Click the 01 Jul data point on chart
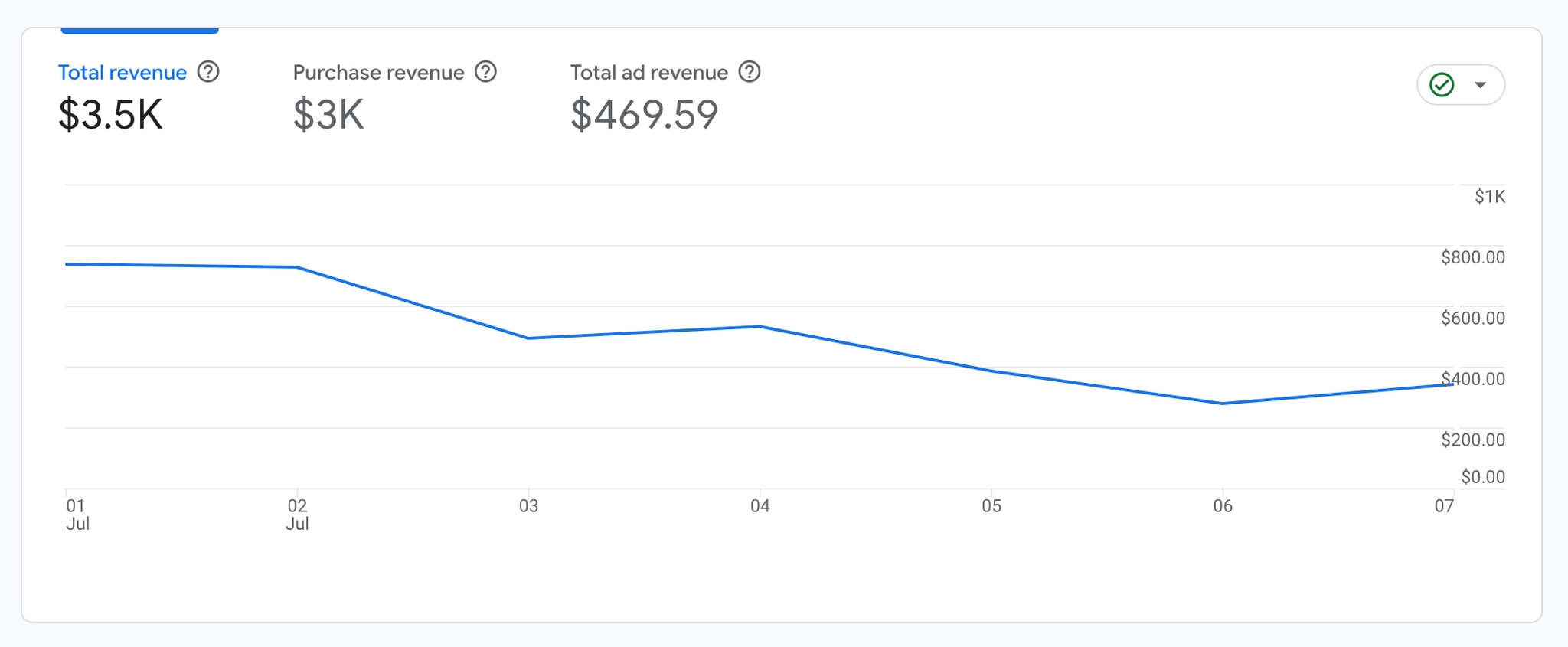The height and width of the screenshot is (647, 1568). tap(67, 264)
